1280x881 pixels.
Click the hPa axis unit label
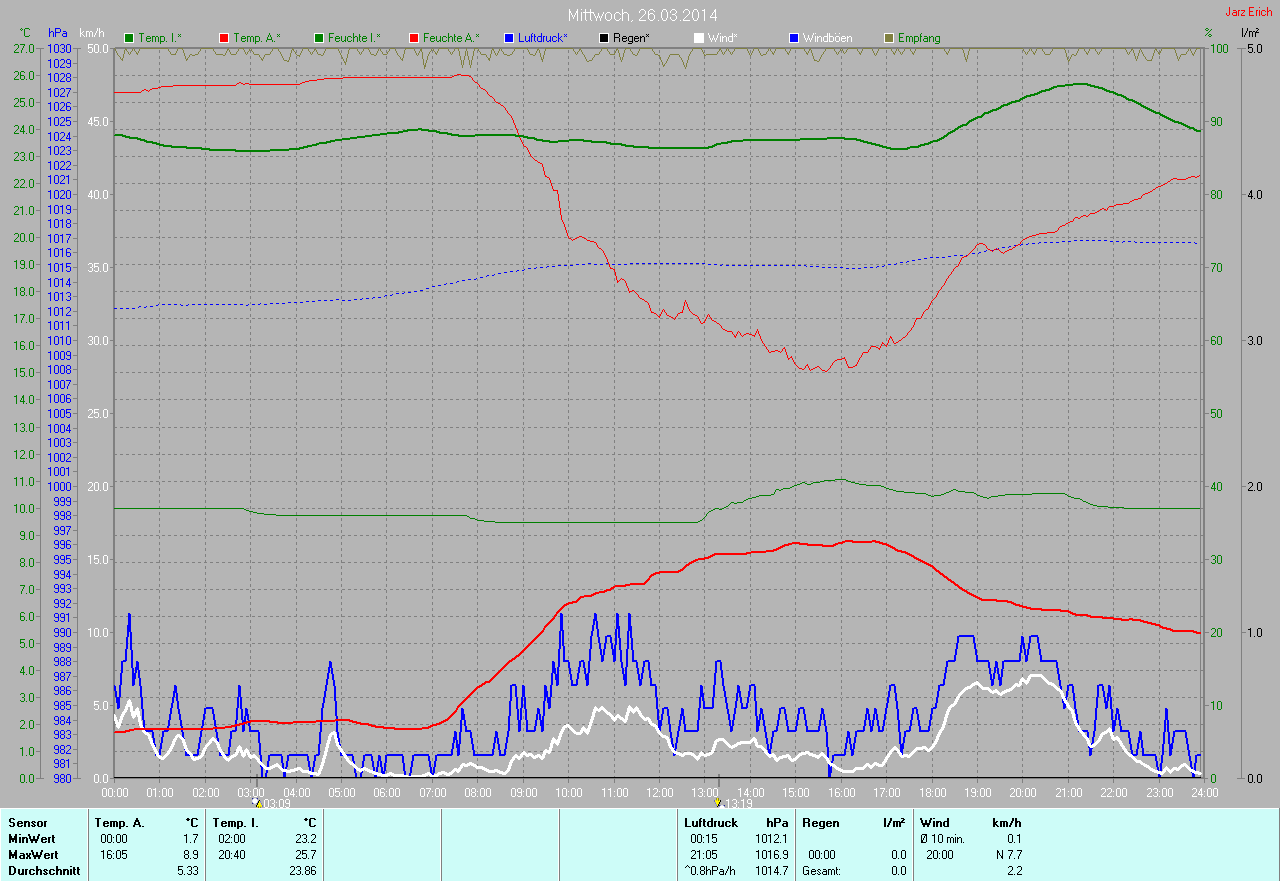click(59, 33)
